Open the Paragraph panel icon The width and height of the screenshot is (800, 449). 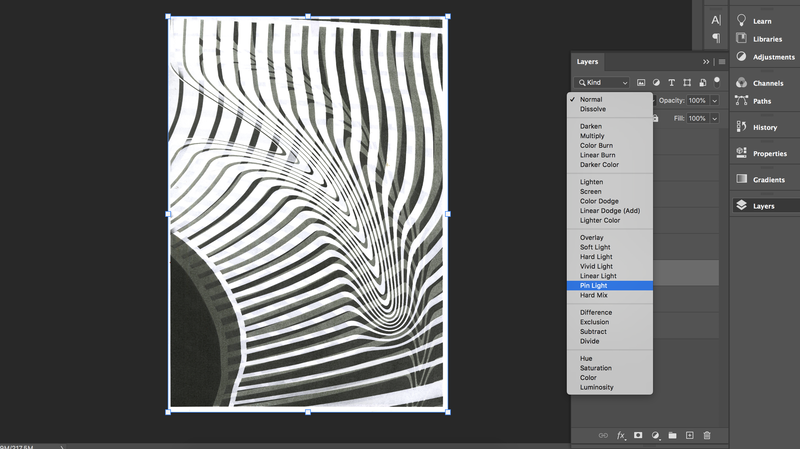(716, 38)
